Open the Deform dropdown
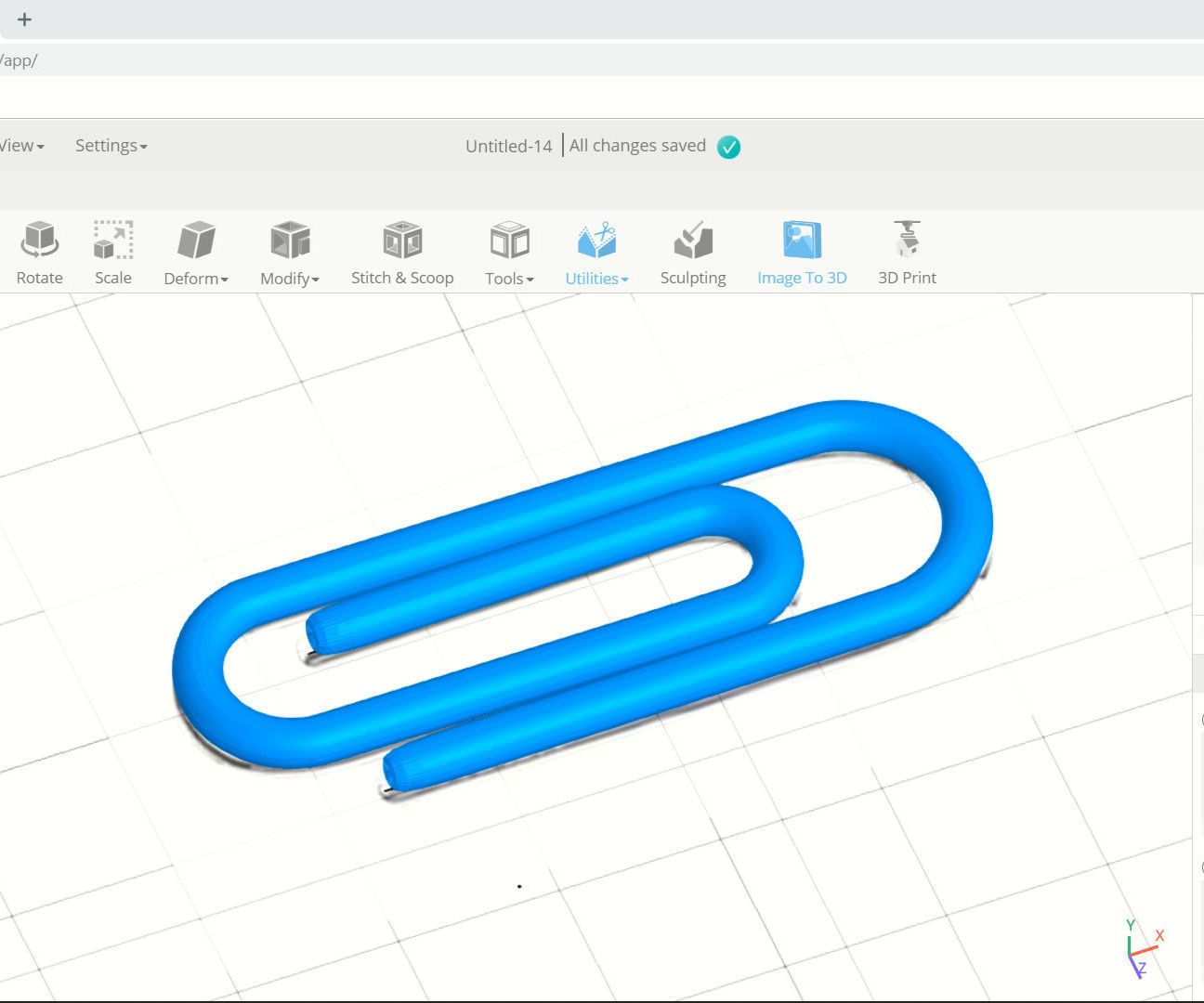1204x1003 pixels. tap(195, 251)
